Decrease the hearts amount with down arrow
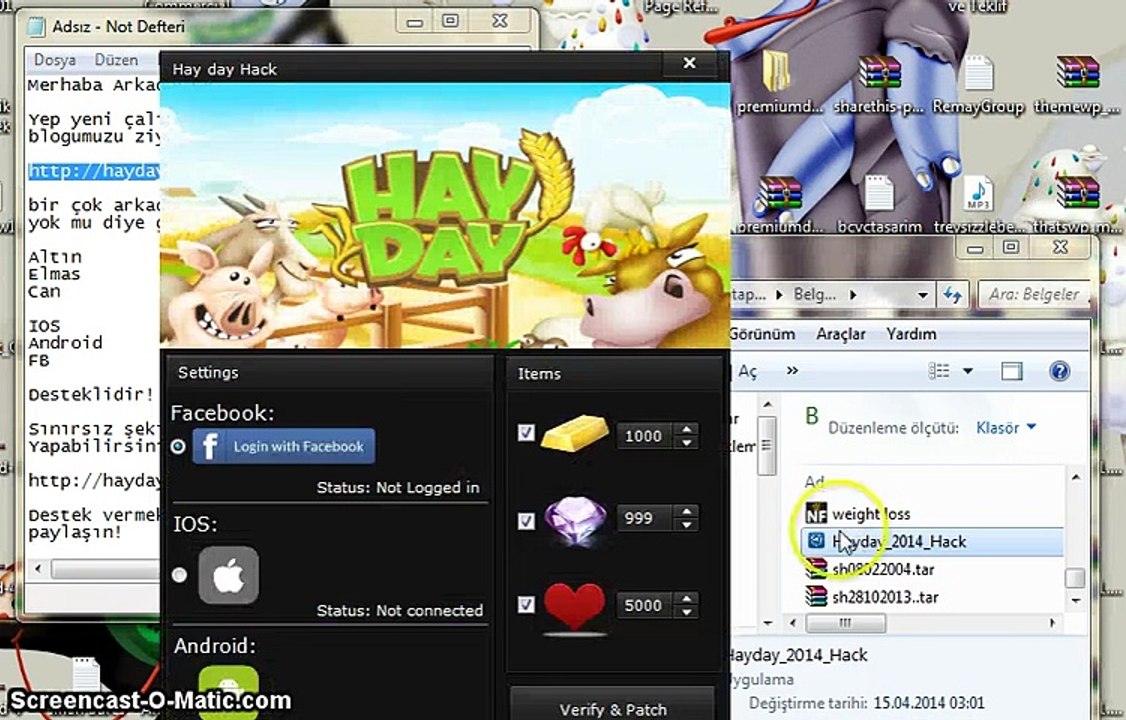Image resolution: width=1126 pixels, height=720 pixels. pyautogui.click(x=687, y=612)
